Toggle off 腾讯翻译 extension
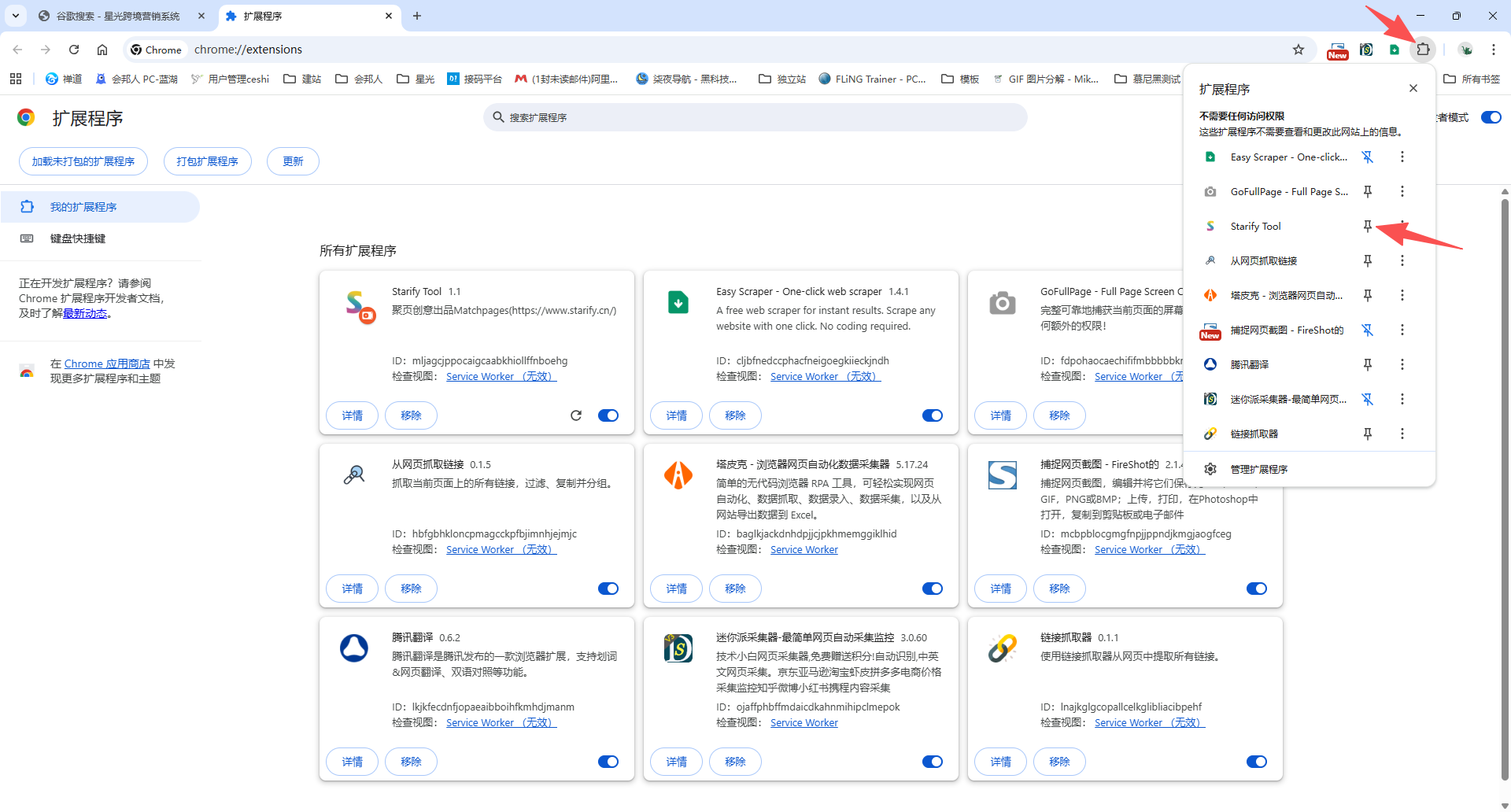1511x812 pixels. pos(608,762)
